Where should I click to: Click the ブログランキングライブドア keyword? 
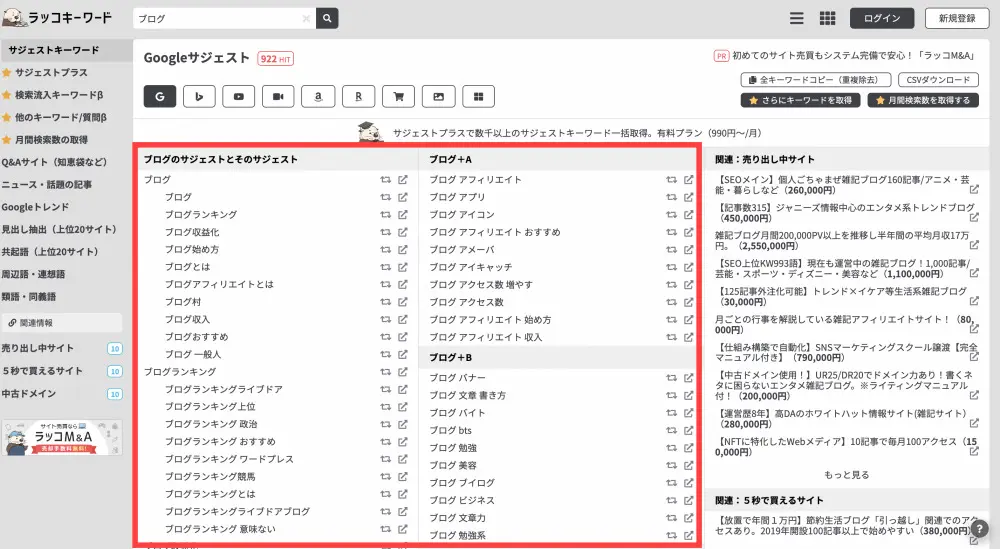click(224, 389)
